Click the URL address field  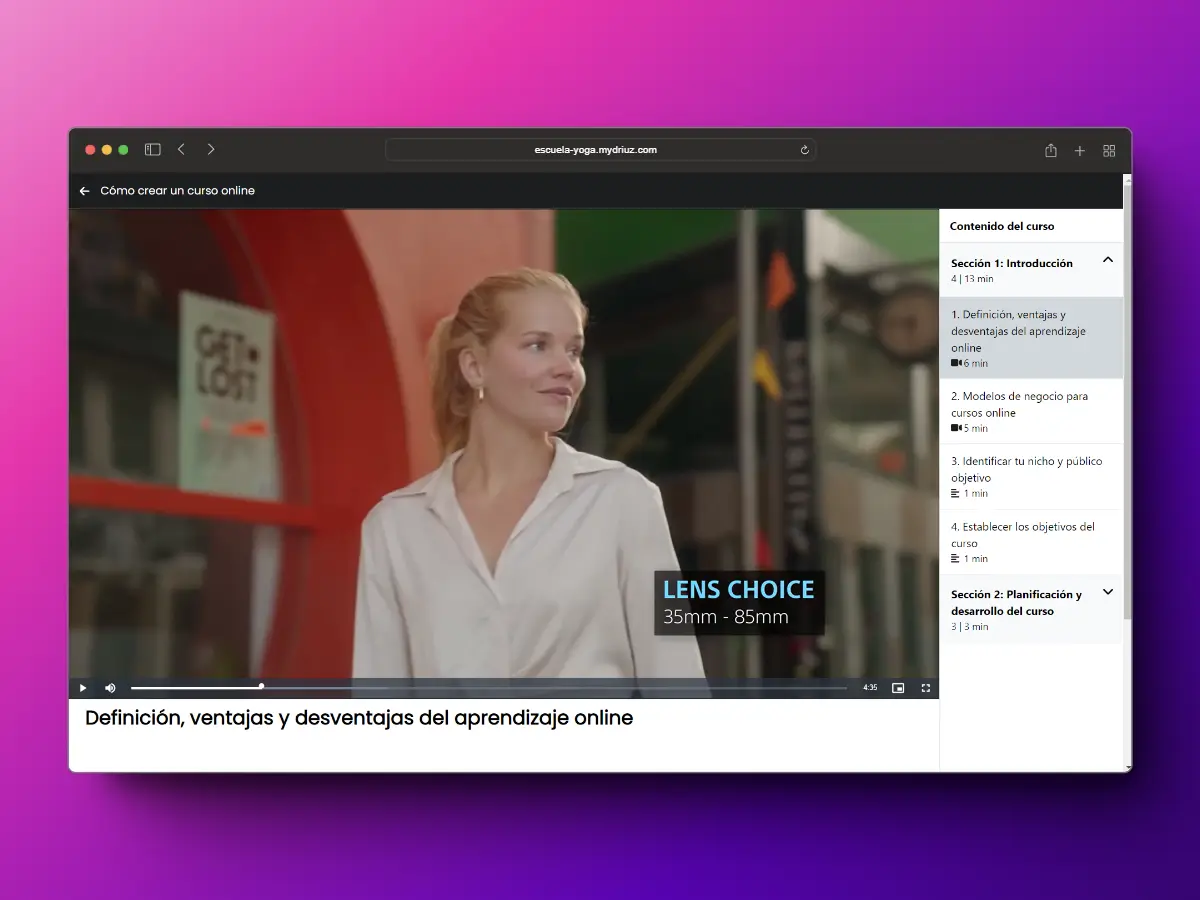(x=595, y=150)
